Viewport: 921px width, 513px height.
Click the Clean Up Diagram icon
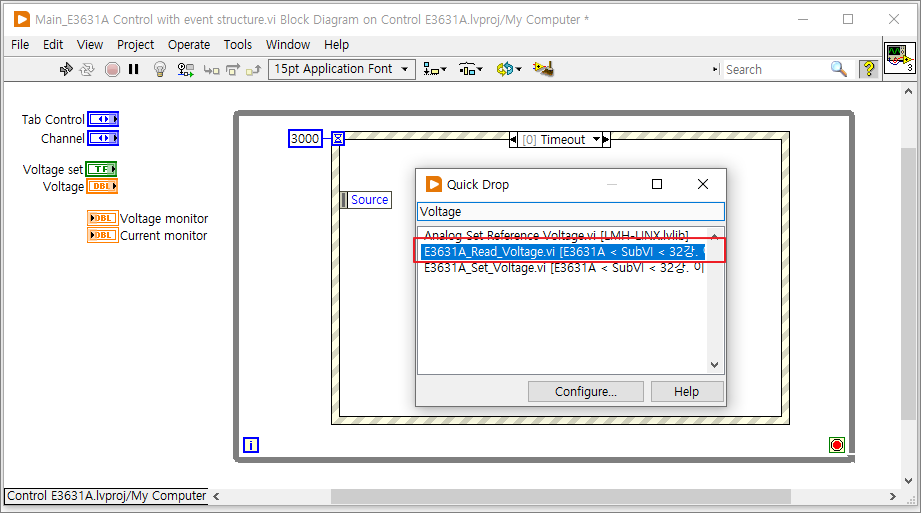click(x=543, y=69)
